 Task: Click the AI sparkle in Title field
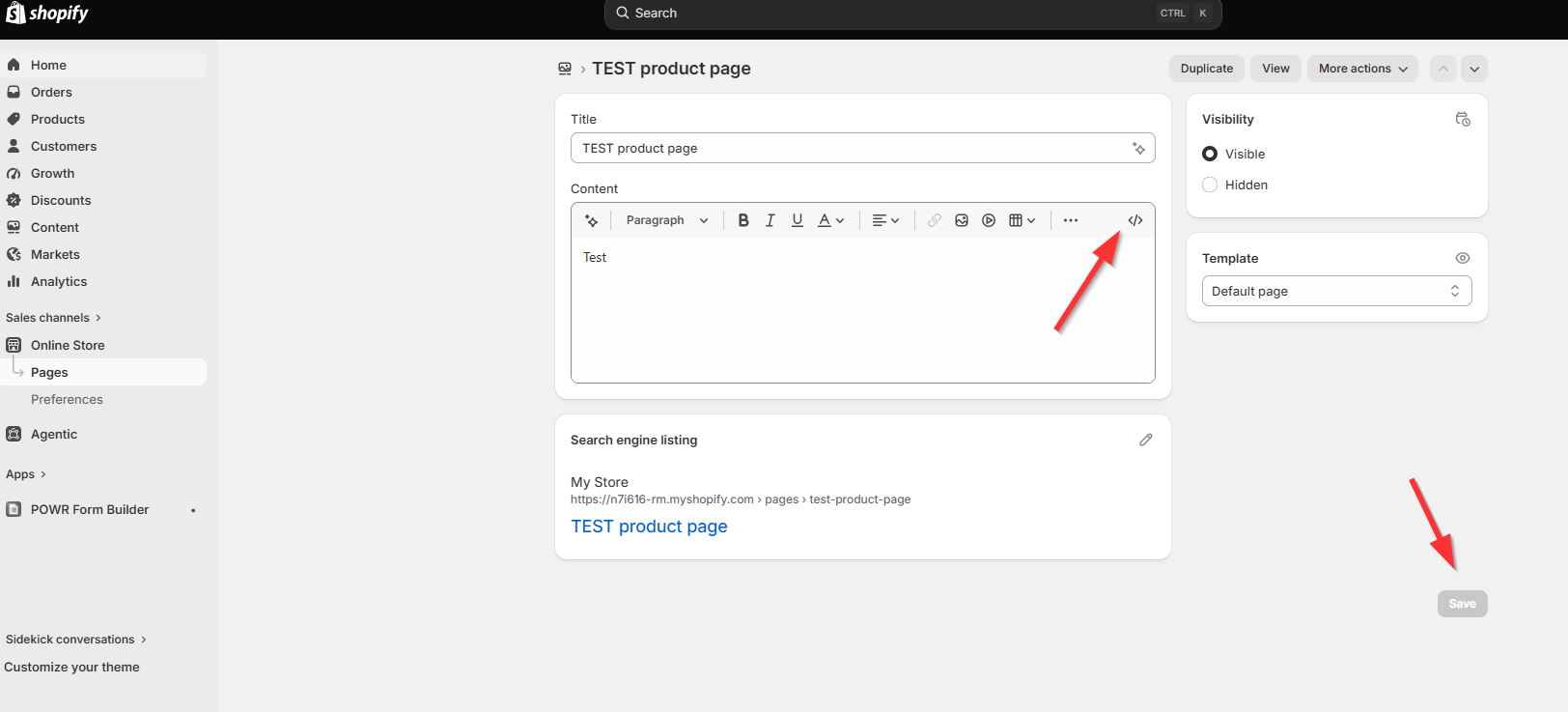coord(1139,148)
